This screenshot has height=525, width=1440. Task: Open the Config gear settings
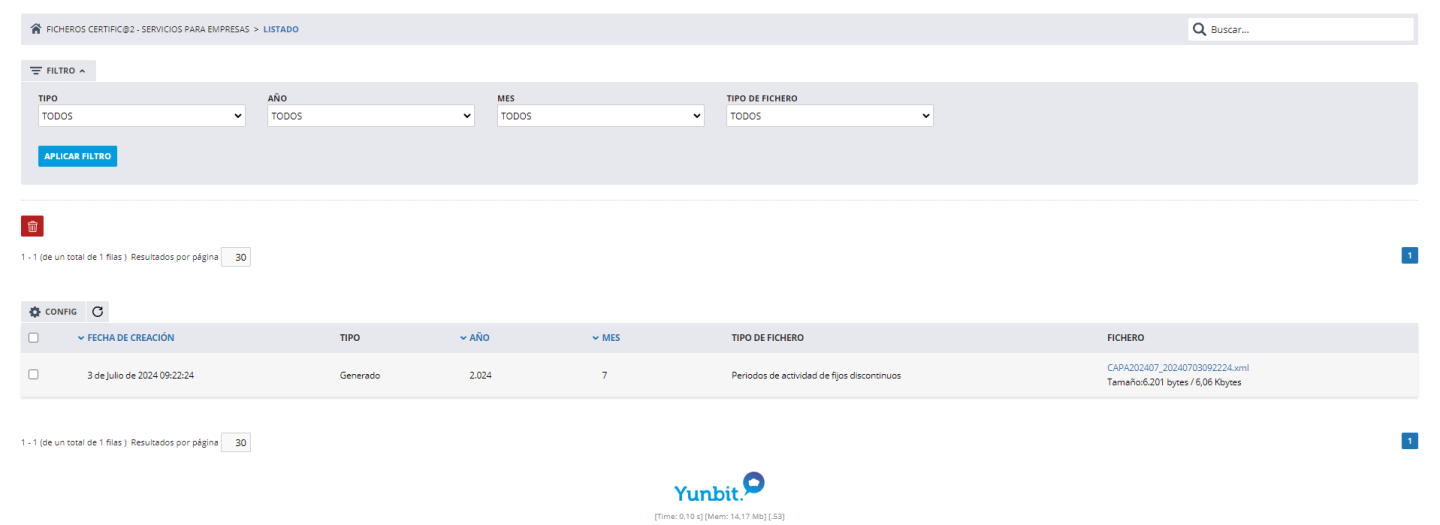[x=53, y=312]
